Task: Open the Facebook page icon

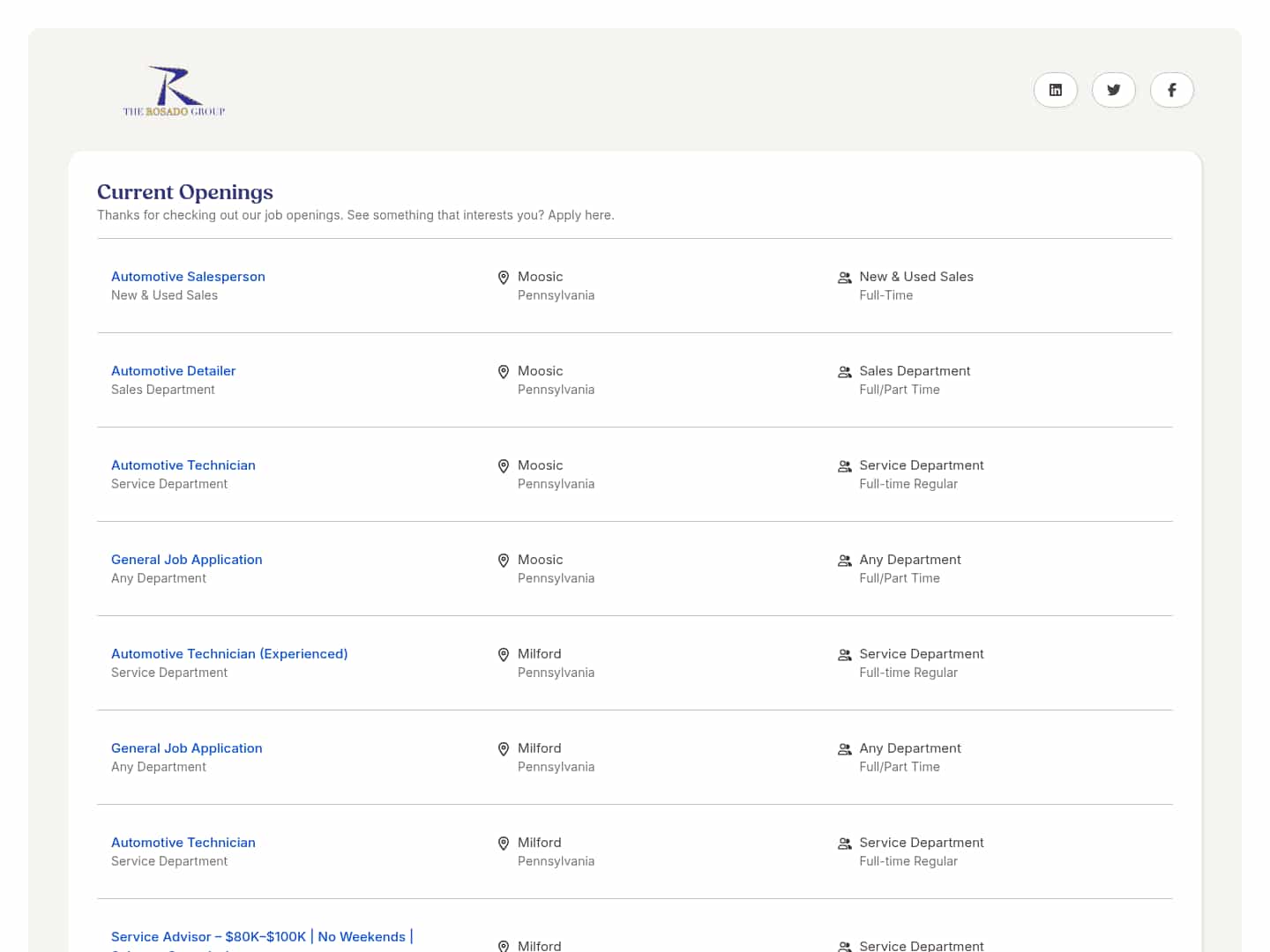Action: coord(1171,90)
